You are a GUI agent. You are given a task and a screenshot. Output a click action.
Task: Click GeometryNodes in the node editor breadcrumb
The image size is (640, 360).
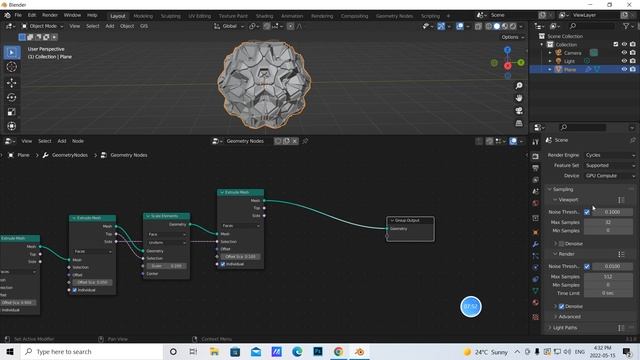69,155
